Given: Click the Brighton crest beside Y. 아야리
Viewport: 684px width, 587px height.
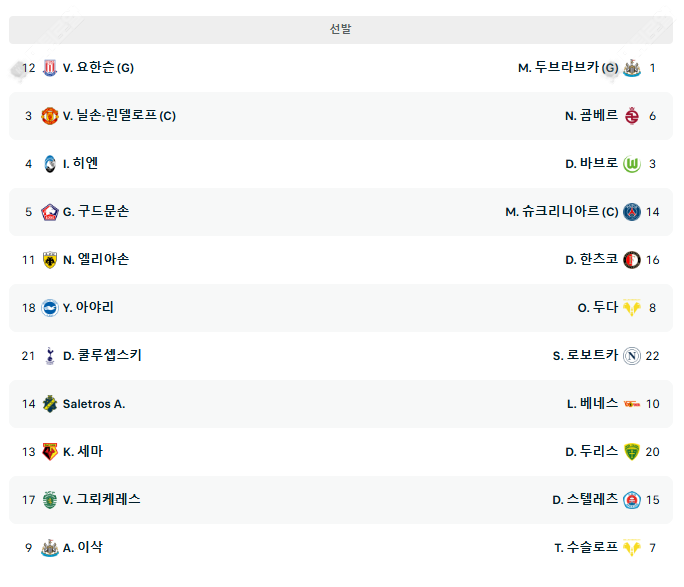Looking at the screenshot, I should coord(50,308).
